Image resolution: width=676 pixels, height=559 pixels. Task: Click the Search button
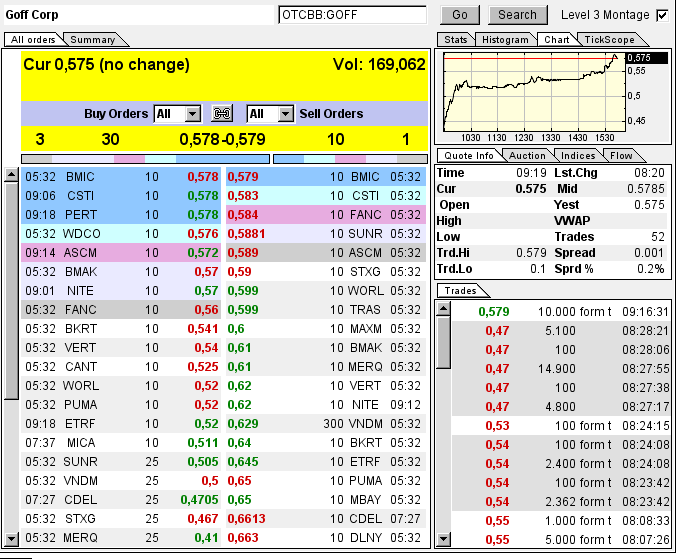pos(517,15)
